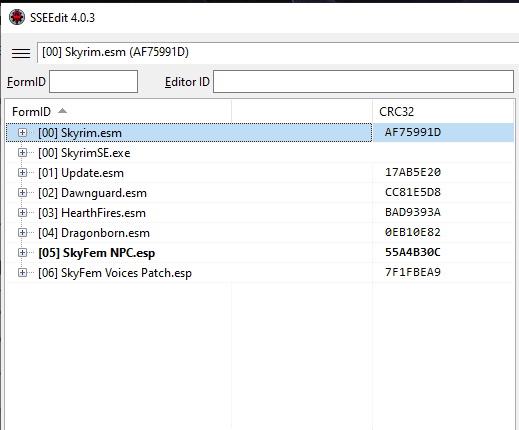Click CRC32 value CC81E5D8
The height and width of the screenshot is (430, 519).
pos(413,192)
